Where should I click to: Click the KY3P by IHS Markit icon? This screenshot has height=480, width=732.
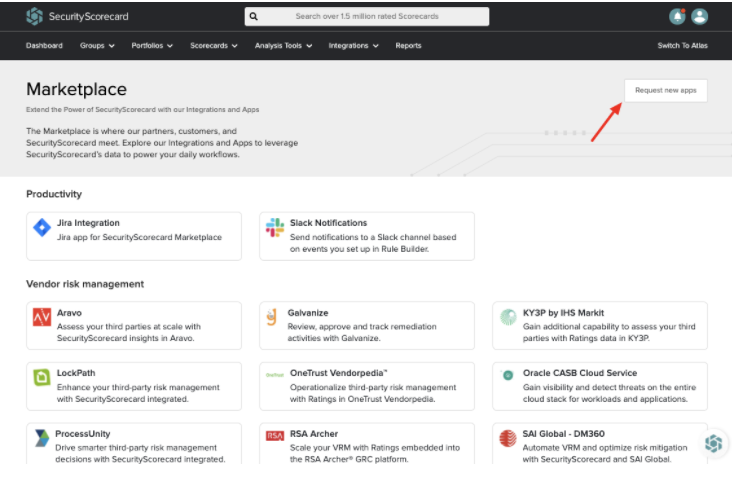click(x=508, y=317)
